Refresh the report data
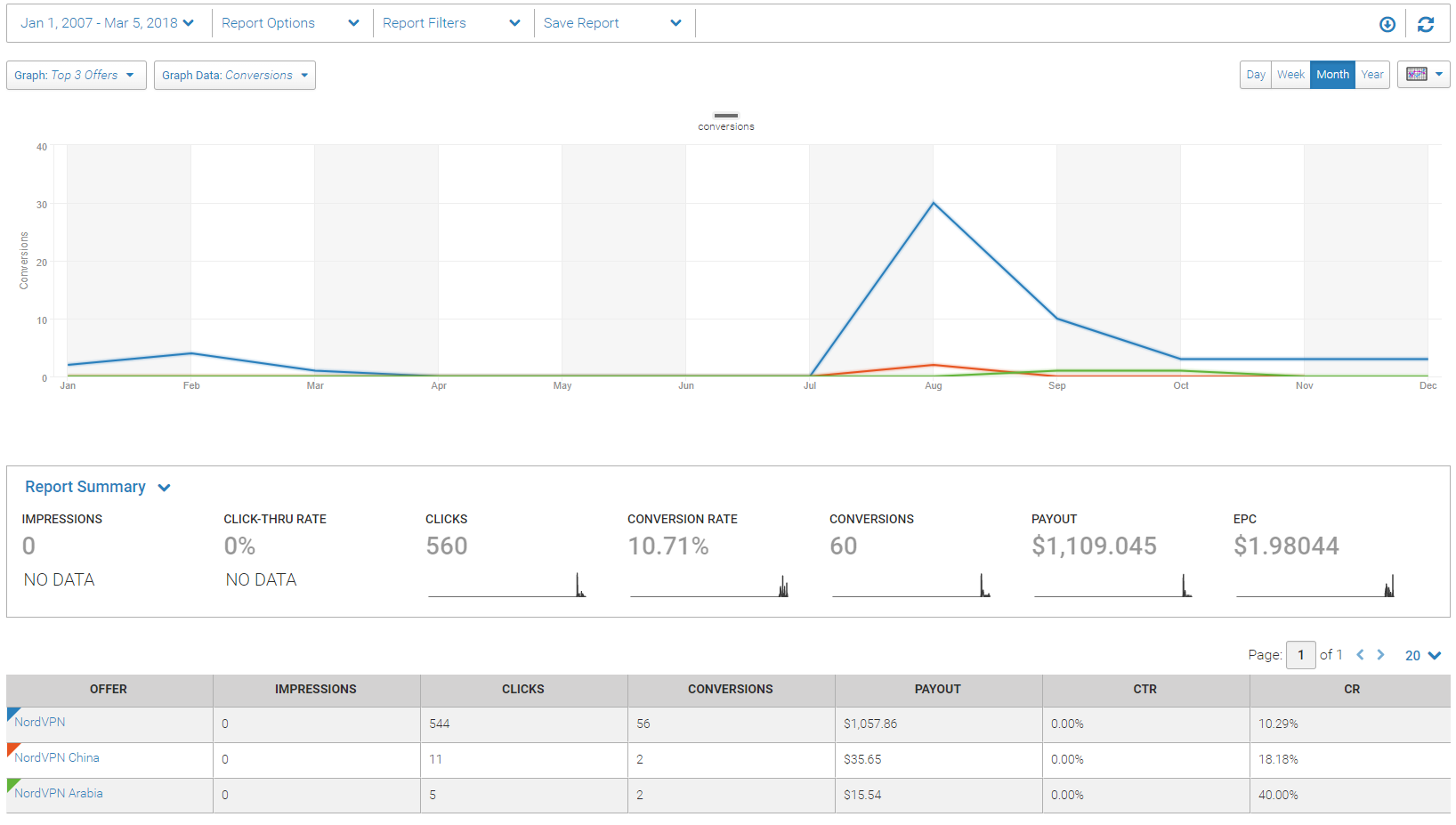The height and width of the screenshot is (825, 1456). (x=1426, y=24)
